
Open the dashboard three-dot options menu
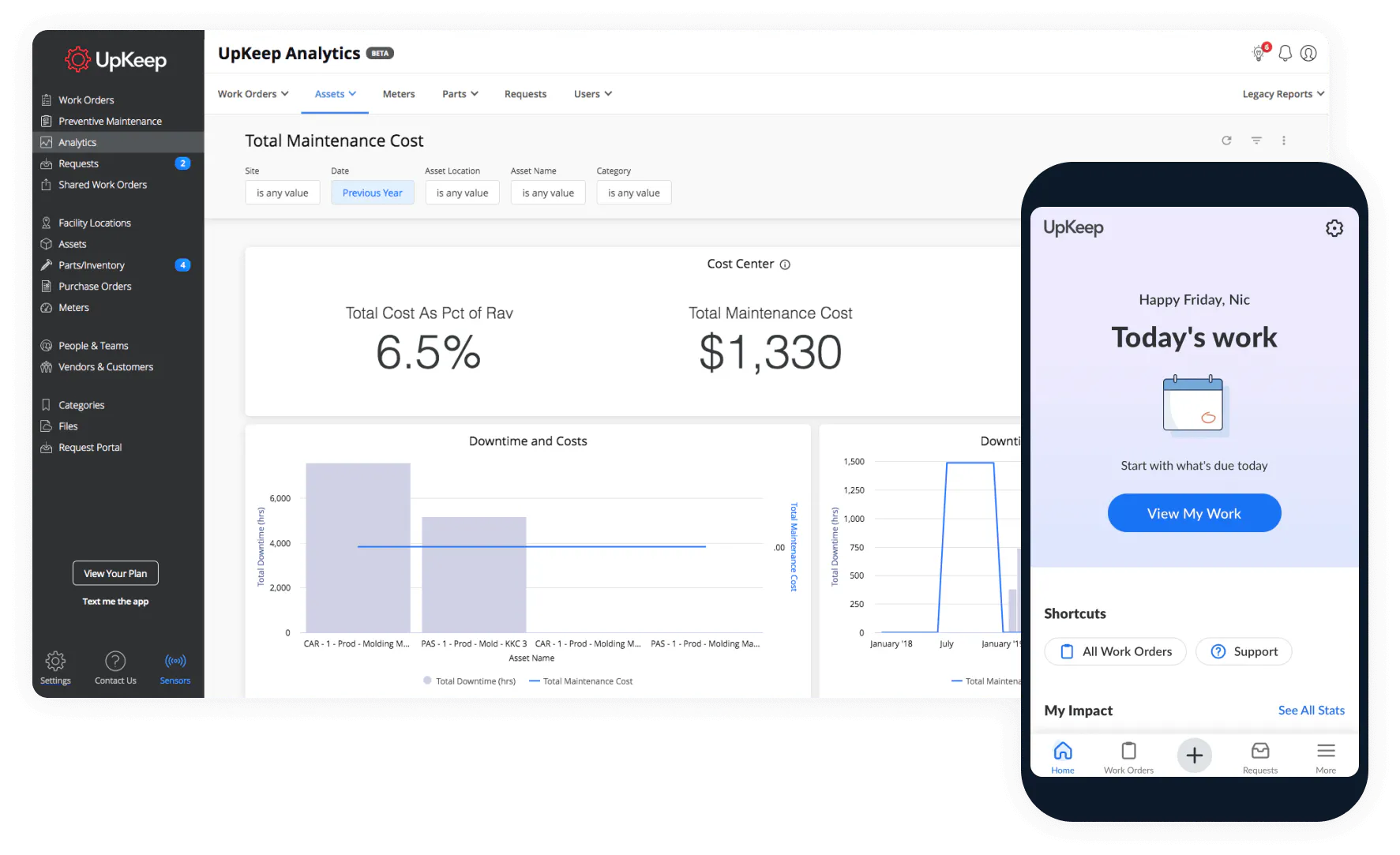tap(1284, 141)
